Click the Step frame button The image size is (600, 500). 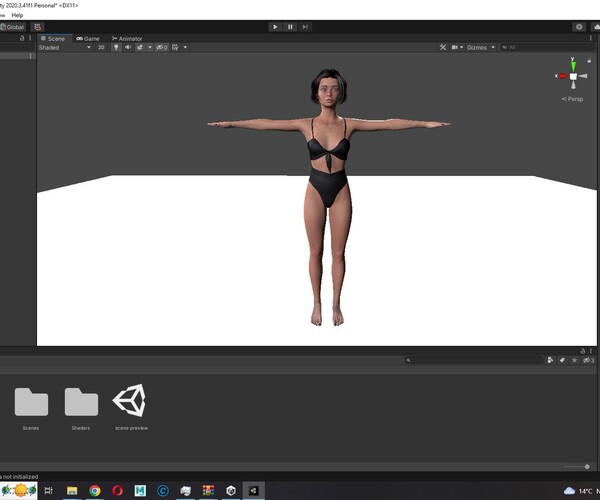pos(305,27)
